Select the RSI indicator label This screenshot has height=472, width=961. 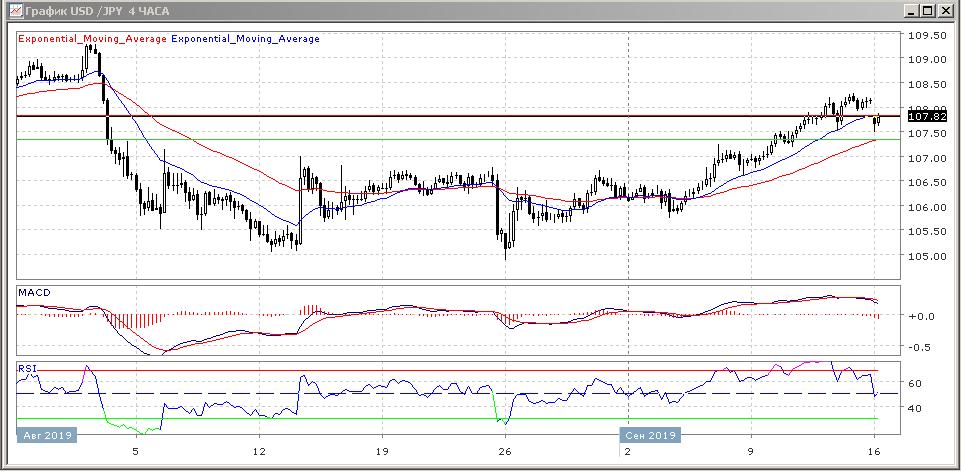pyautogui.click(x=27, y=368)
